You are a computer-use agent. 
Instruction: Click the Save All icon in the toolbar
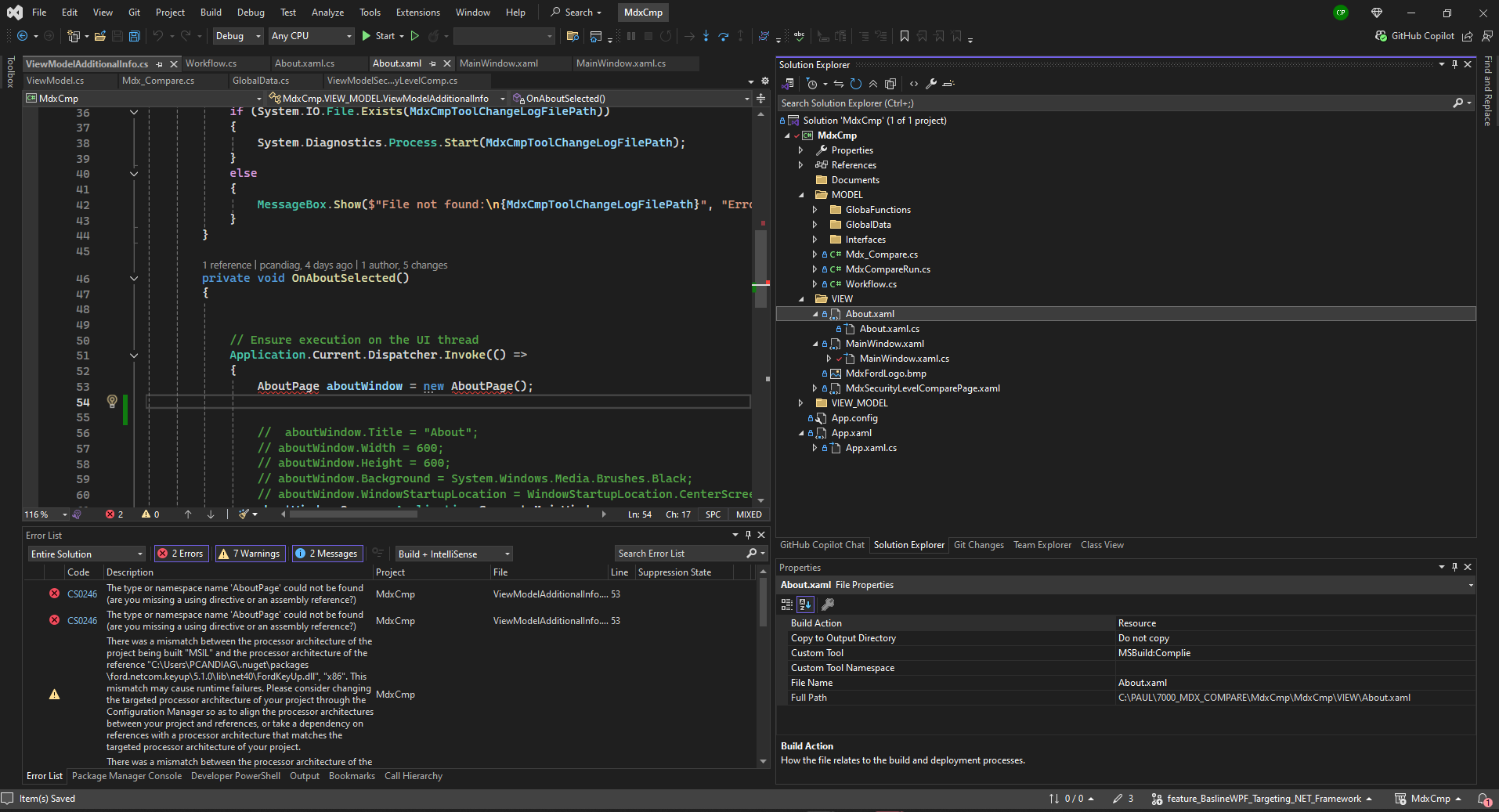coord(134,36)
